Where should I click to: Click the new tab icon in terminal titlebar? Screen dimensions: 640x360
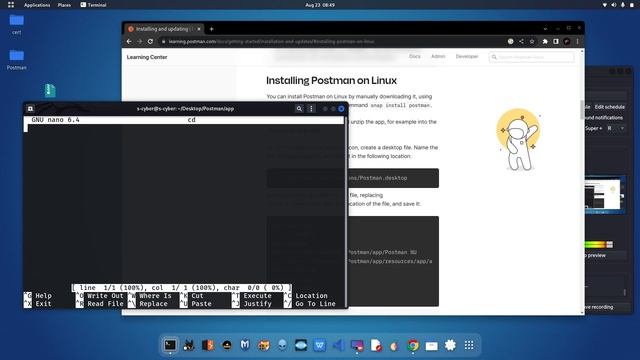pyautogui.click(x=30, y=109)
